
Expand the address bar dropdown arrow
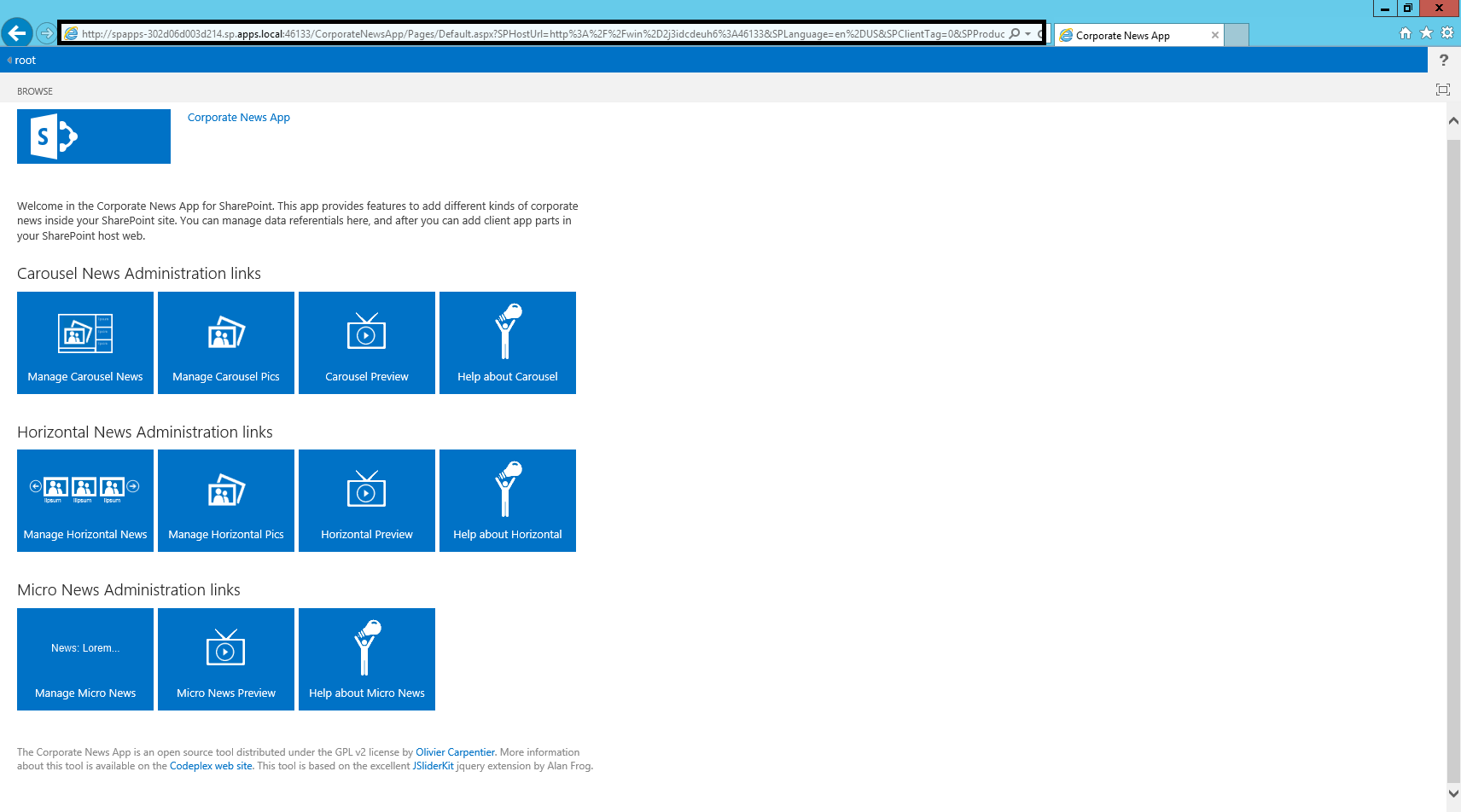click(x=1027, y=34)
